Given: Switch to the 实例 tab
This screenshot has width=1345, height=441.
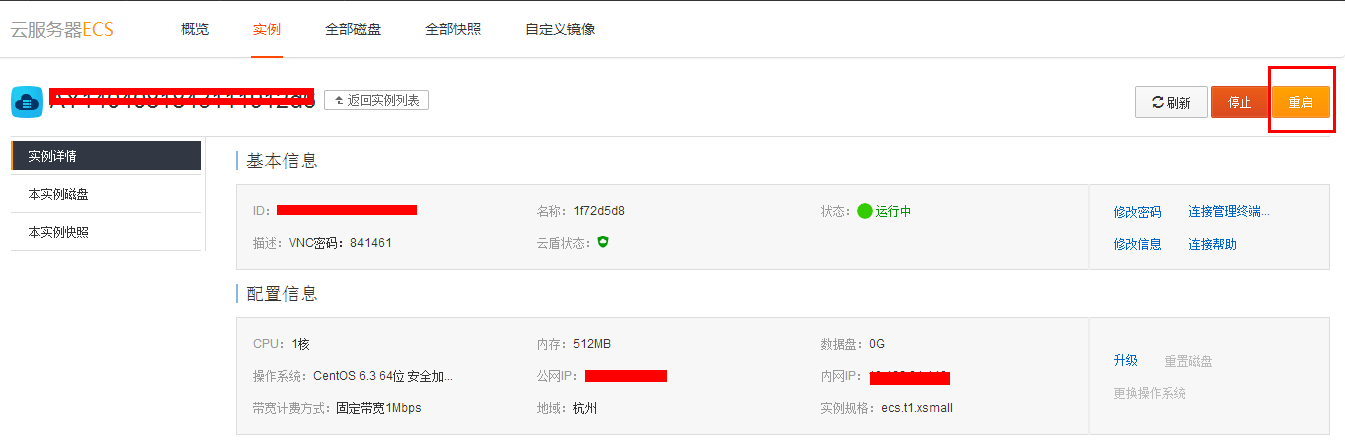Looking at the screenshot, I should [267, 29].
